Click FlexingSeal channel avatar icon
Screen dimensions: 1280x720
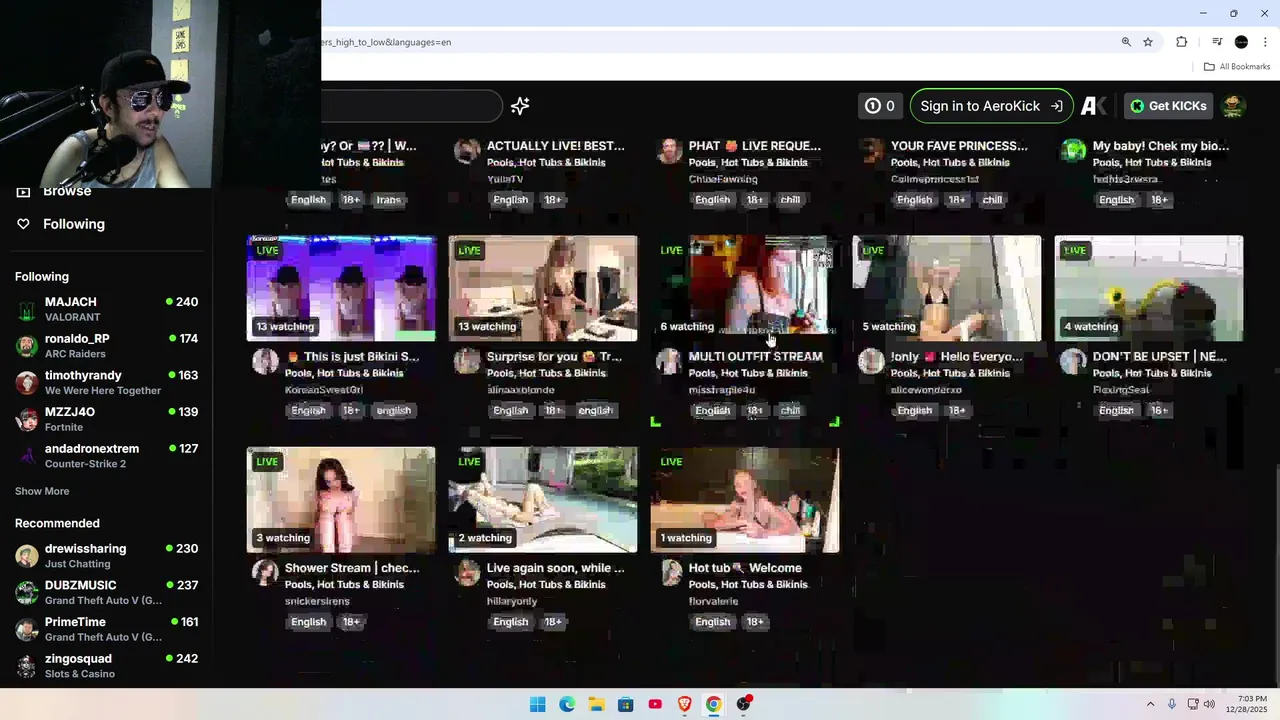click(x=1073, y=361)
